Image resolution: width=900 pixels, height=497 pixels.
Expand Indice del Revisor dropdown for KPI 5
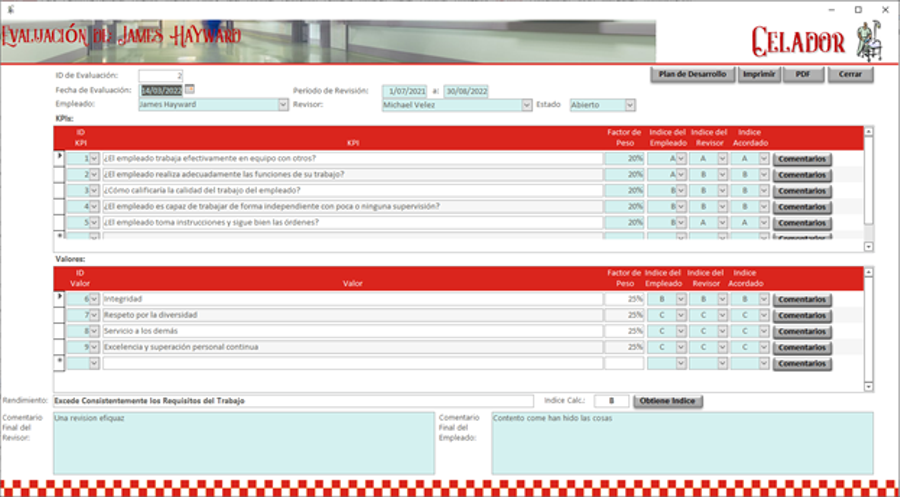click(x=723, y=222)
